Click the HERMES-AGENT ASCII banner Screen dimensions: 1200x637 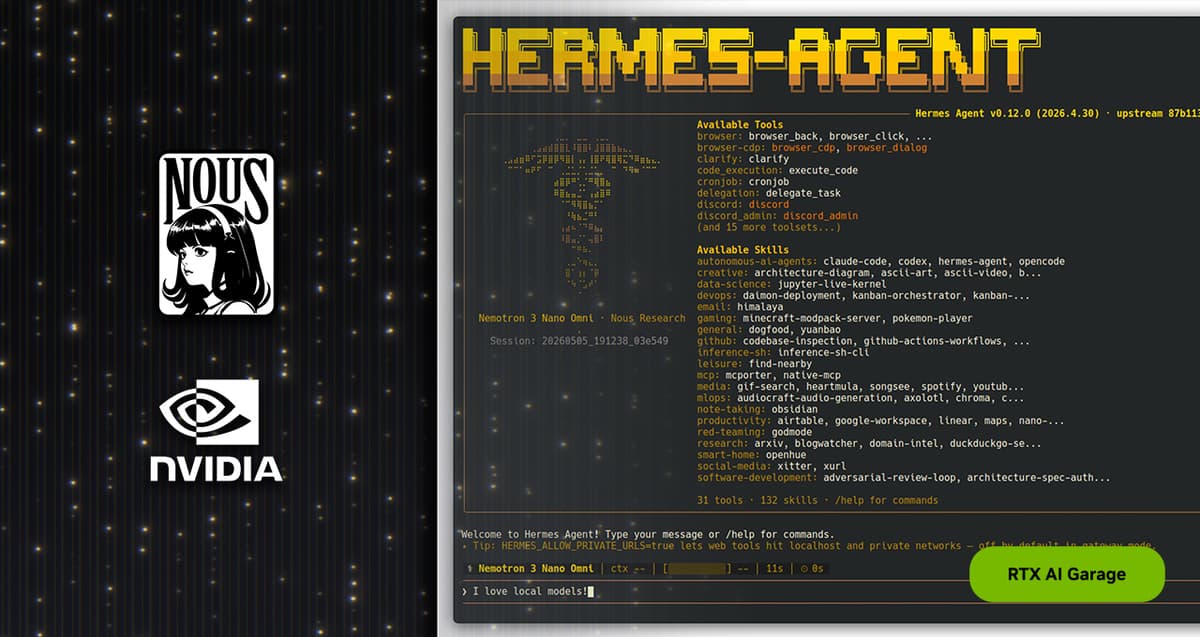point(749,61)
